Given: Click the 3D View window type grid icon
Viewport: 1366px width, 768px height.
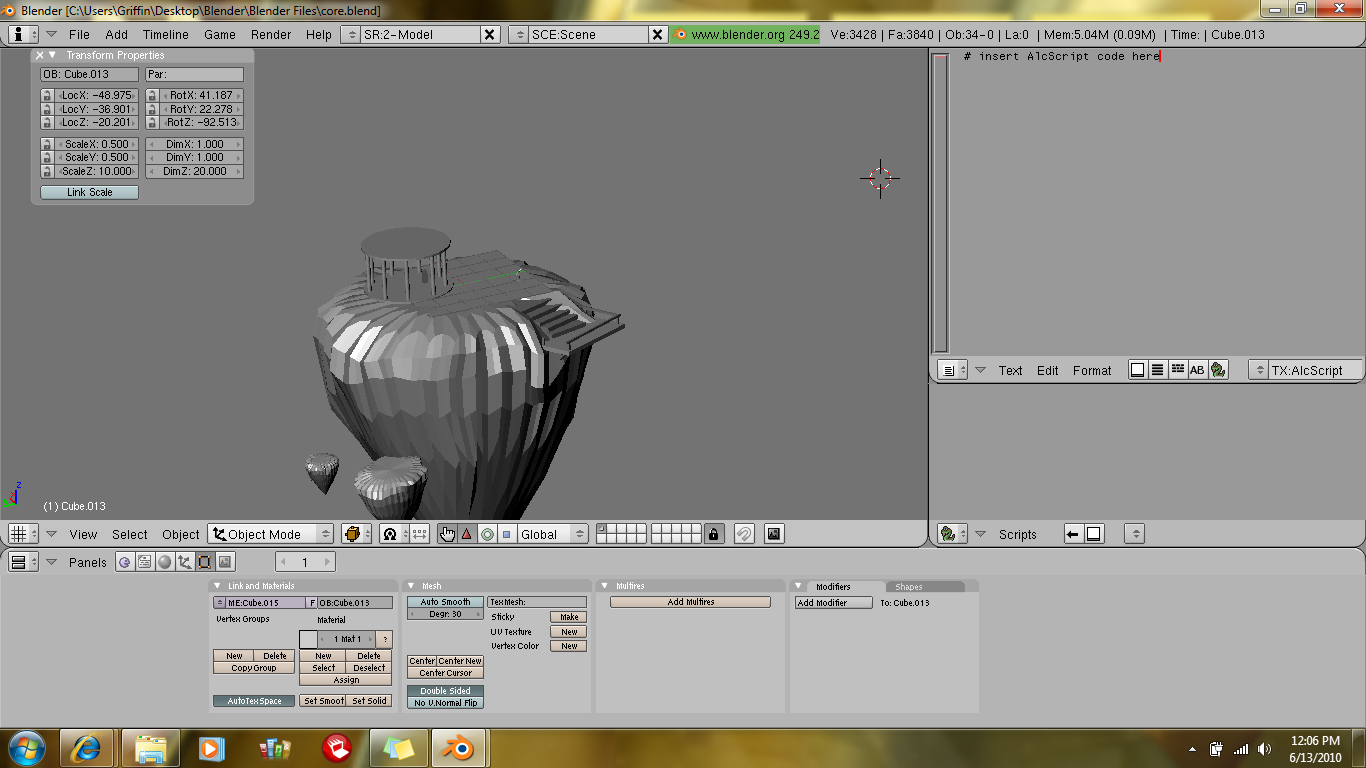Looking at the screenshot, I should point(23,534).
